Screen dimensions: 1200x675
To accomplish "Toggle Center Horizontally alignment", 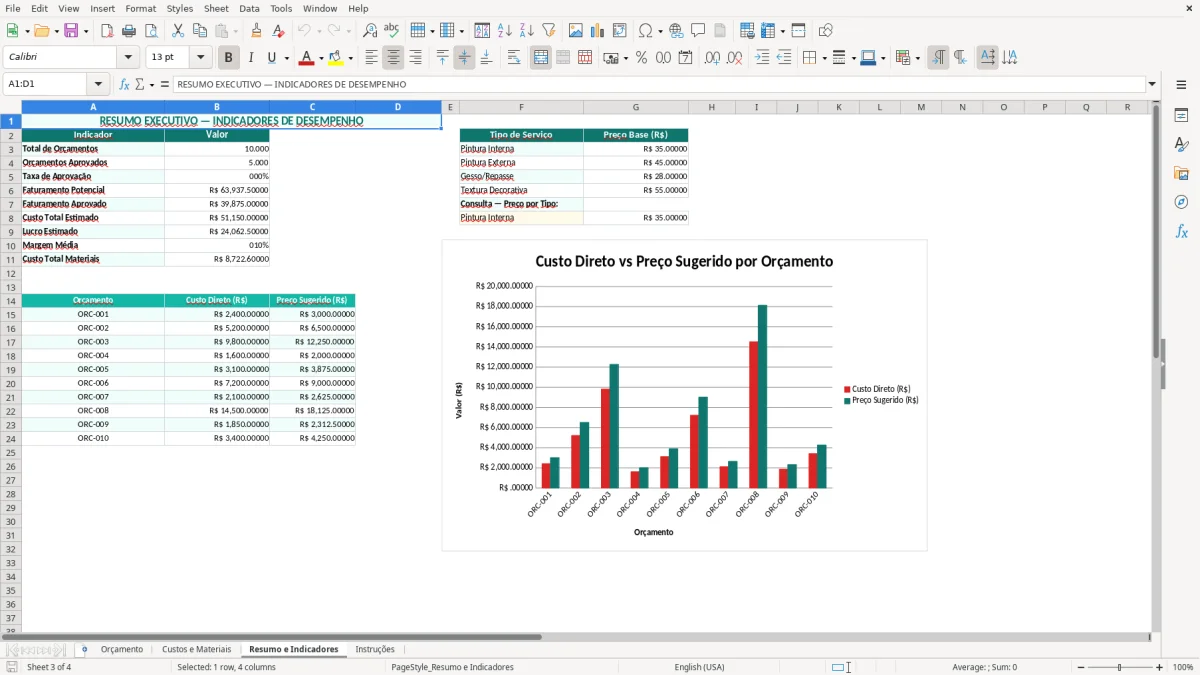I will [393, 58].
